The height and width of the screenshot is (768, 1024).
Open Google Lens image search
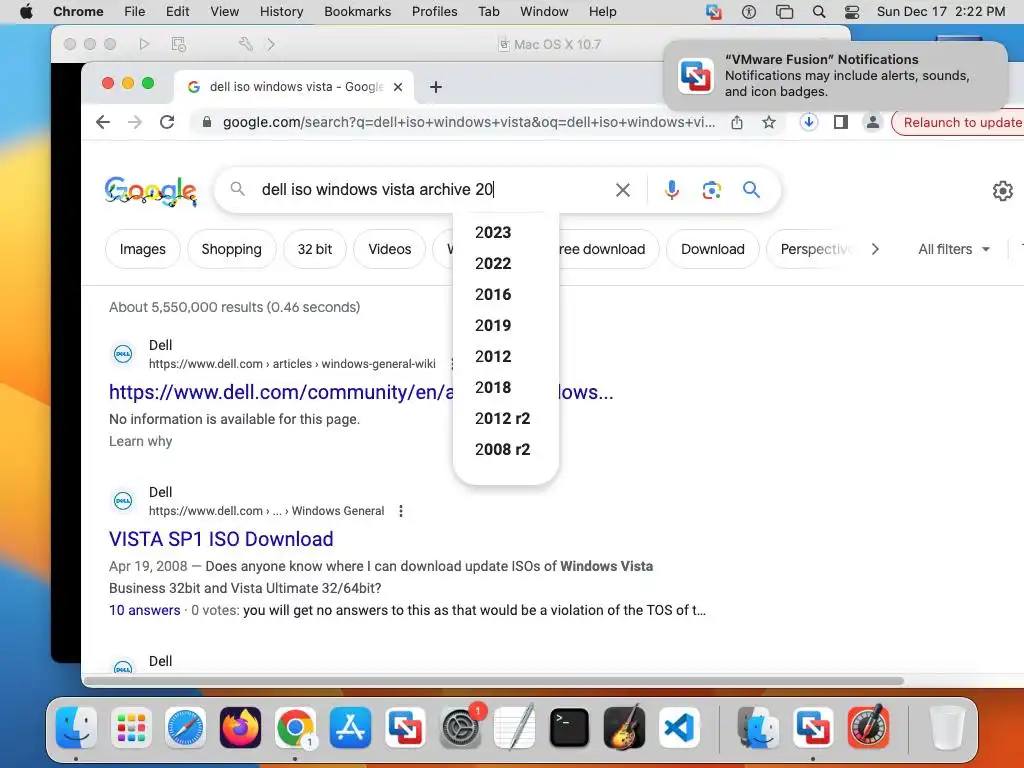coord(711,190)
